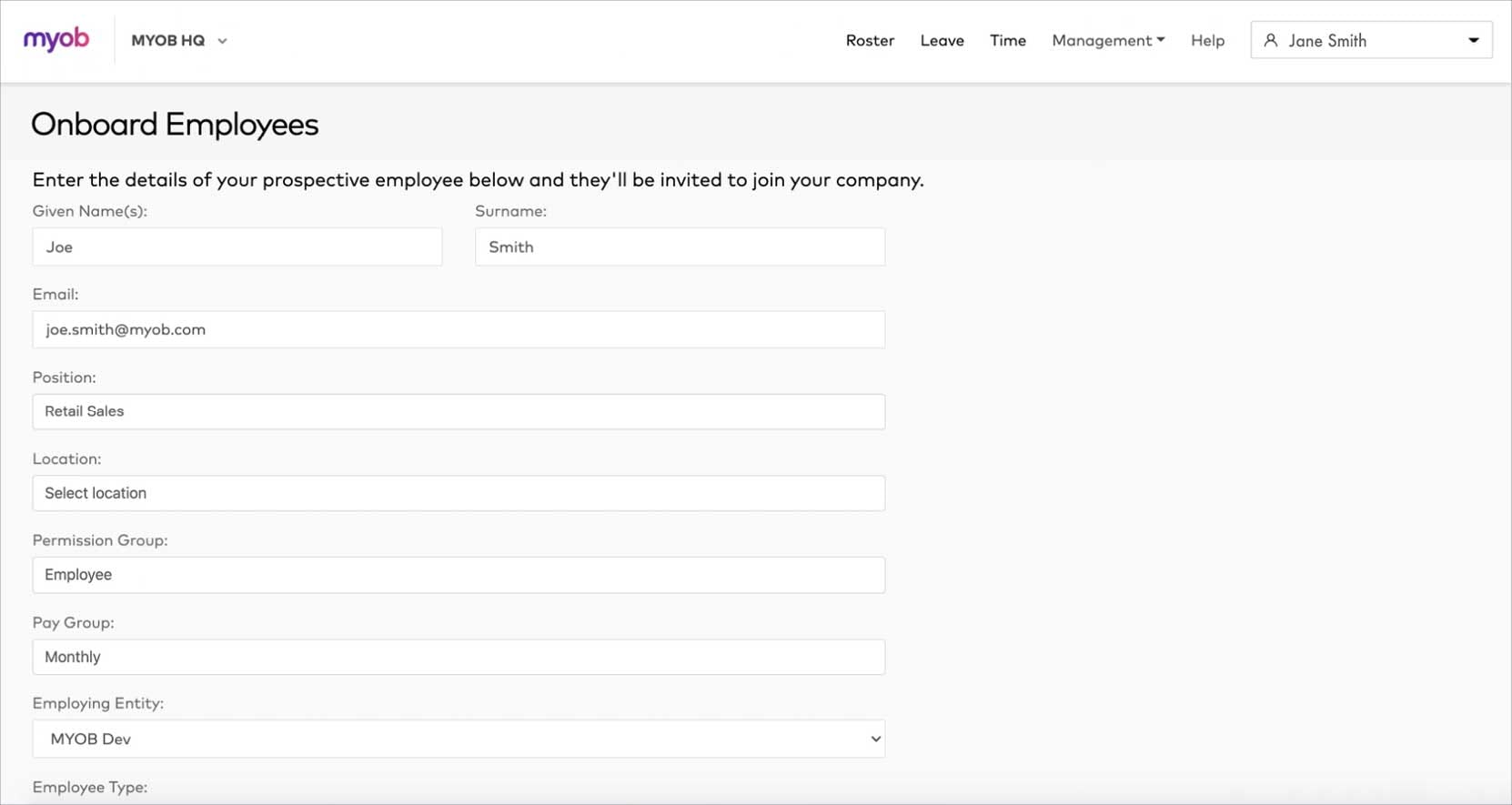Click the Given Name(s) label
The width and height of the screenshot is (1512, 805).
[x=90, y=211]
